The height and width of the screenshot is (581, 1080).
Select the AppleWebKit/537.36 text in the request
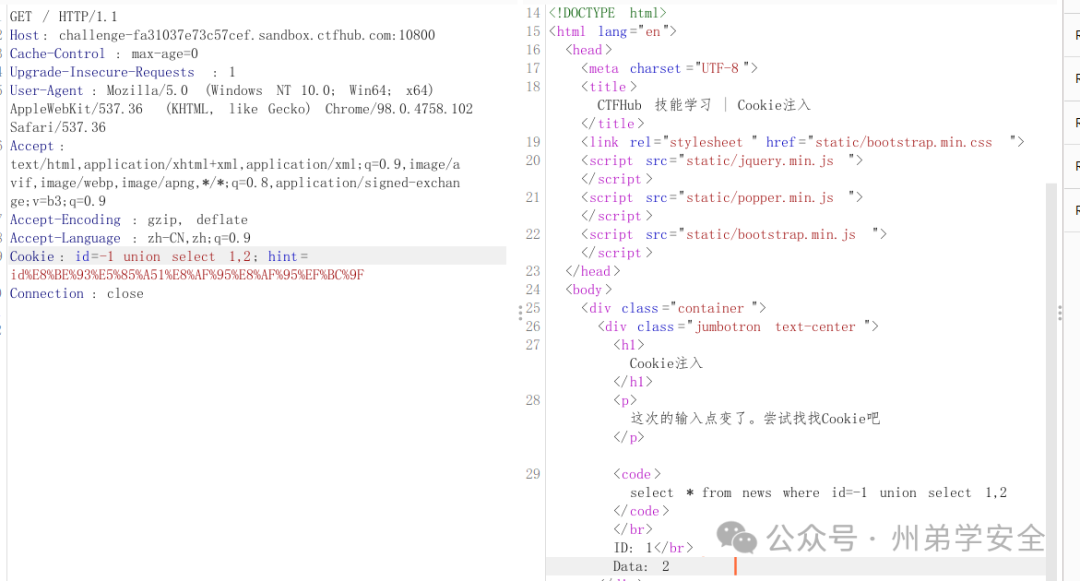pos(76,109)
